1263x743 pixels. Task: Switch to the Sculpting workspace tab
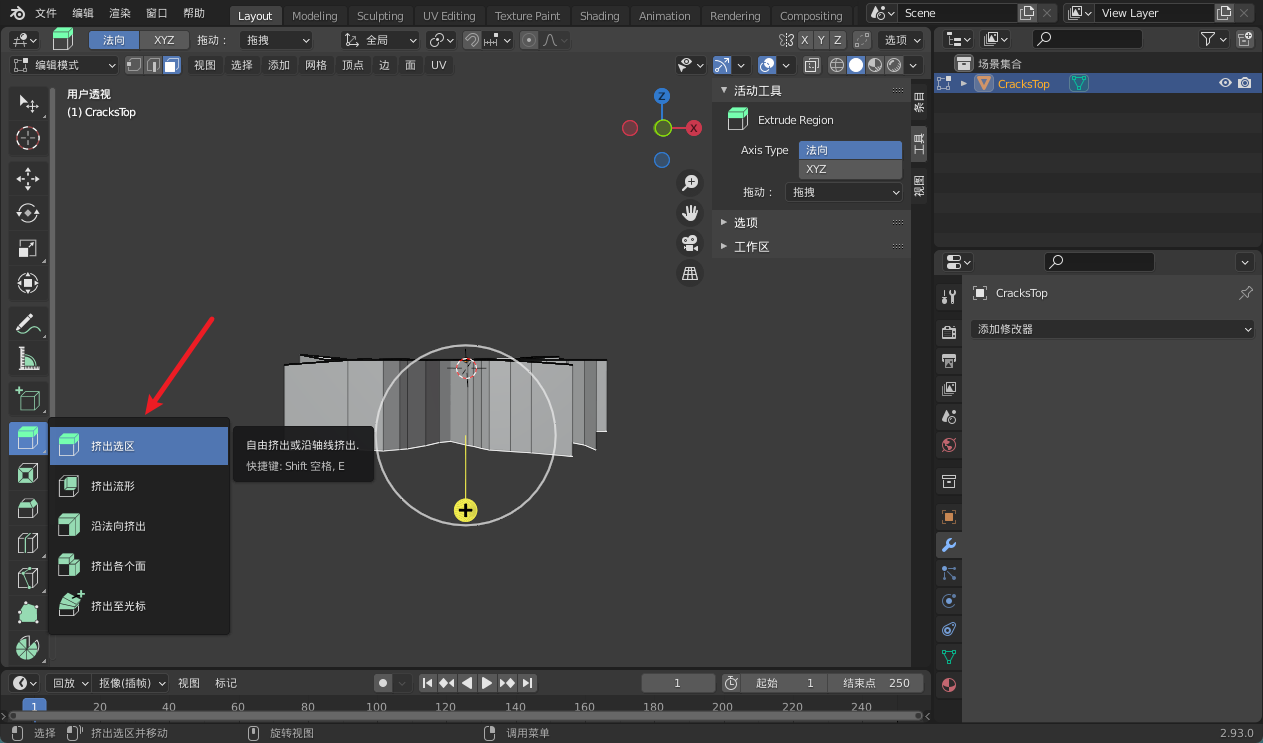pyautogui.click(x=380, y=16)
